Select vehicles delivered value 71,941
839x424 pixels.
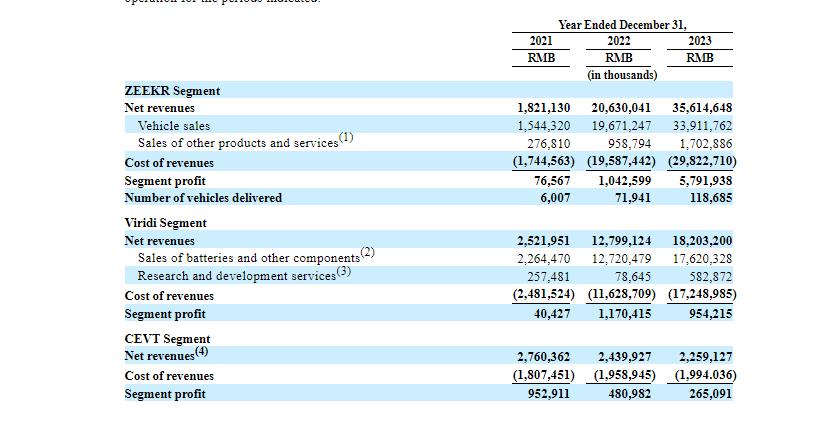point(634,198)
